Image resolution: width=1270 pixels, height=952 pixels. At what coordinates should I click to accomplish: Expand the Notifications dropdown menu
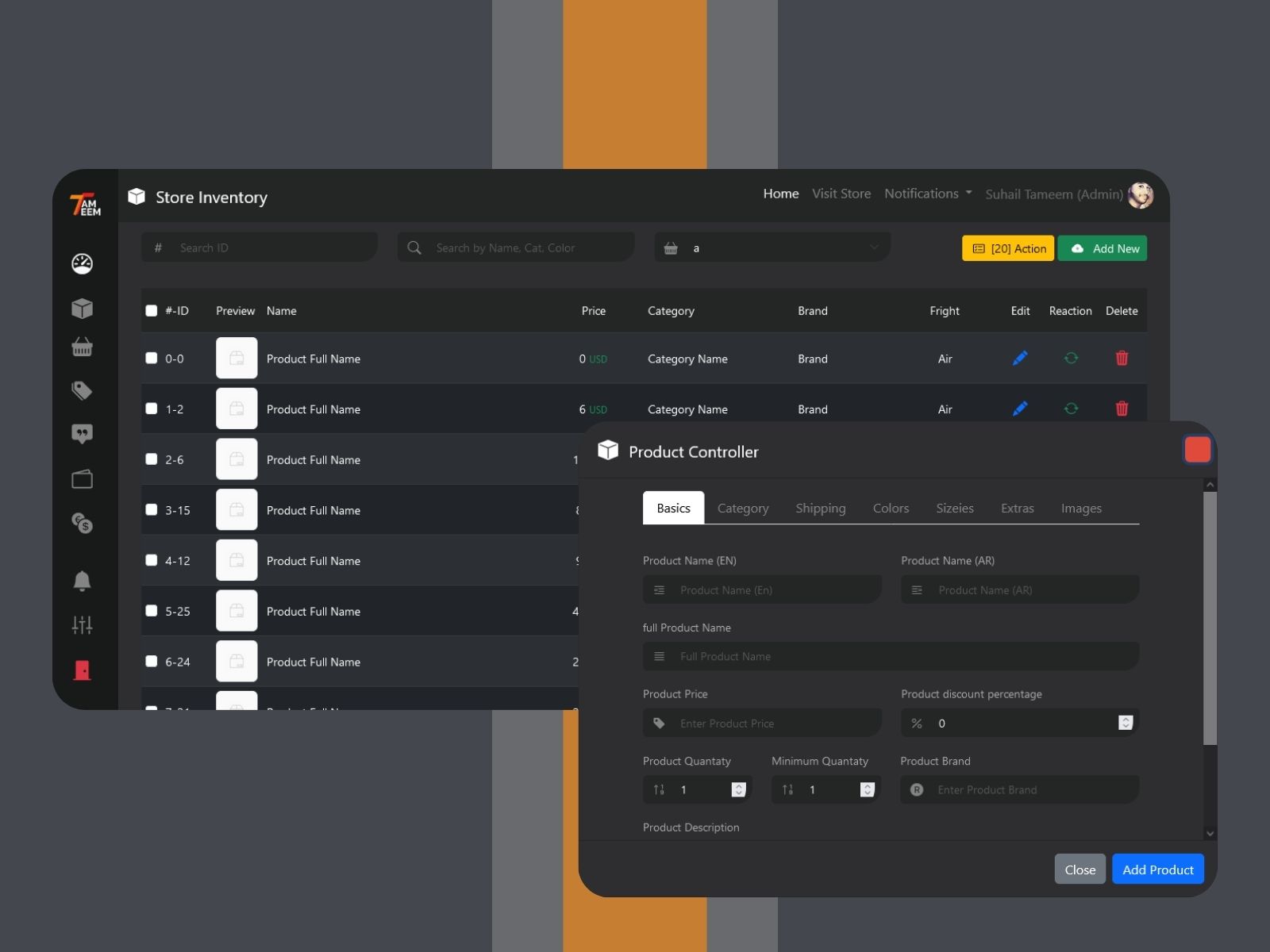click(x=927, y=194)
